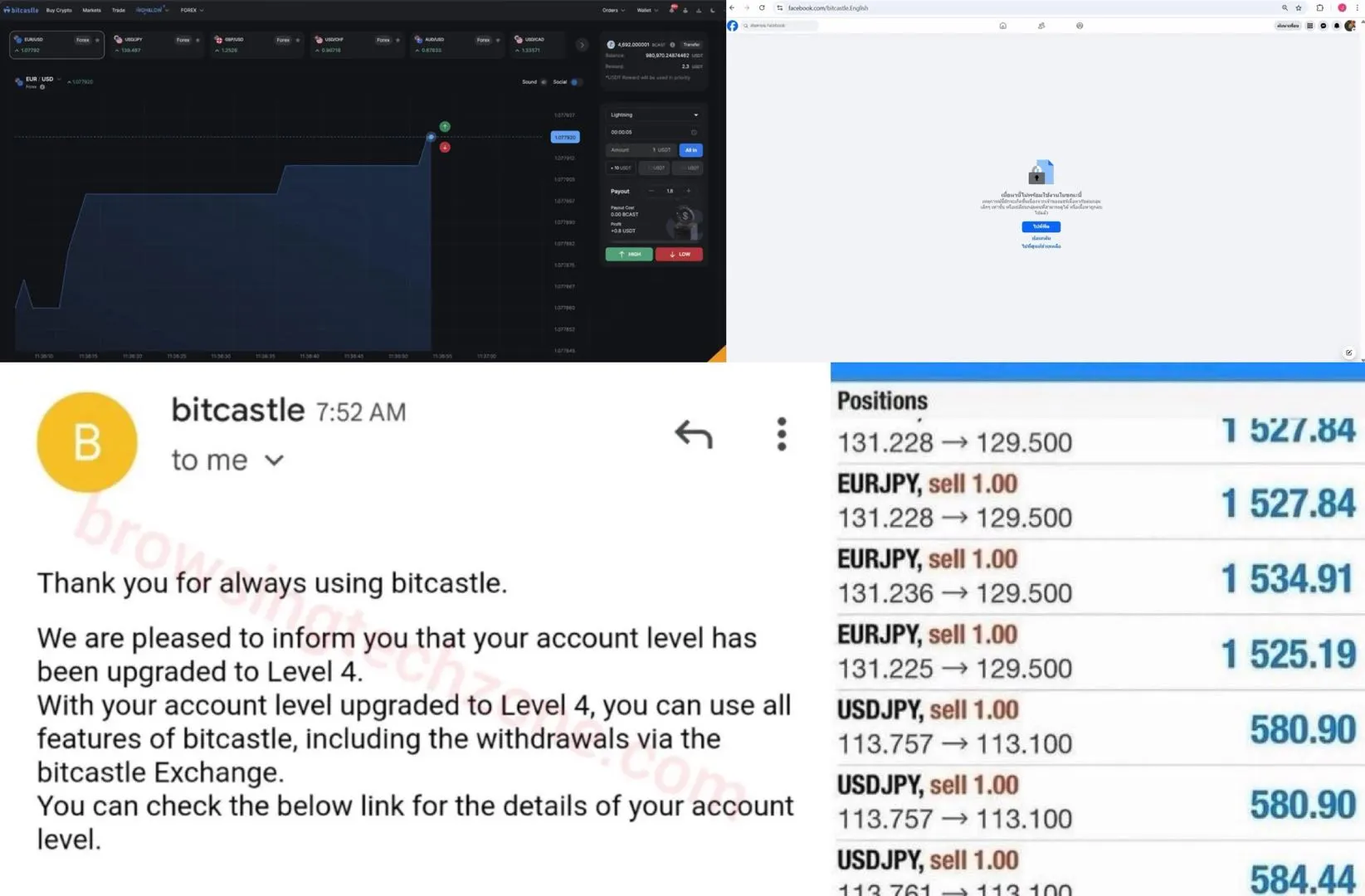This screenshot has height=896, width=1365.
Task: Decrease payout with minus button
Action: coord(651,191)
